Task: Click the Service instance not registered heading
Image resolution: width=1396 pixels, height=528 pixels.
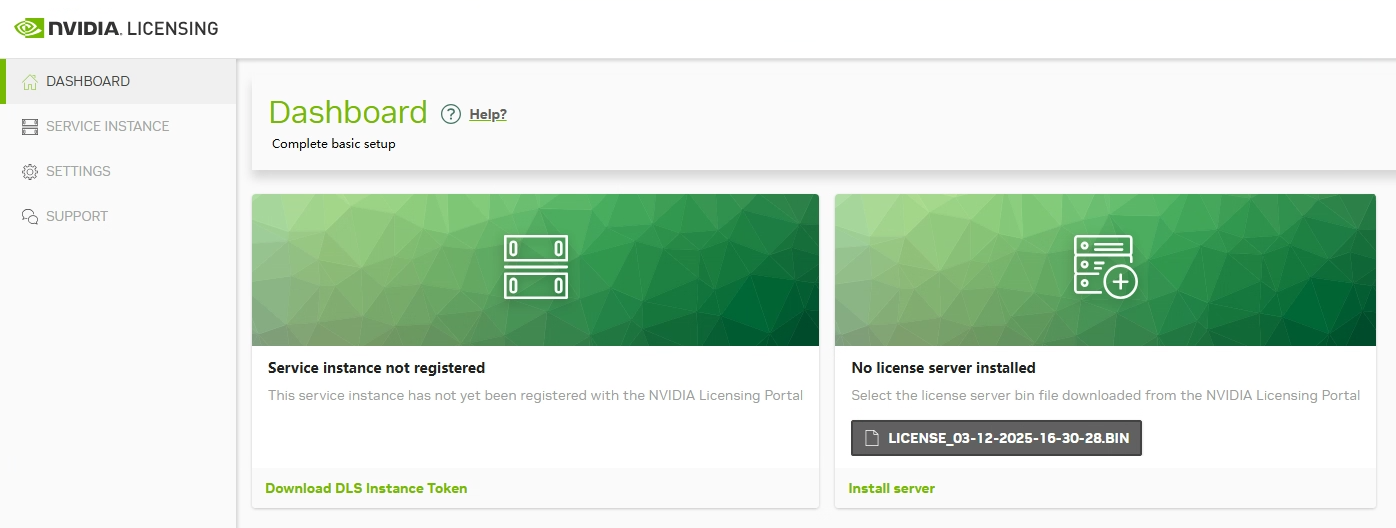Action: 376,368
